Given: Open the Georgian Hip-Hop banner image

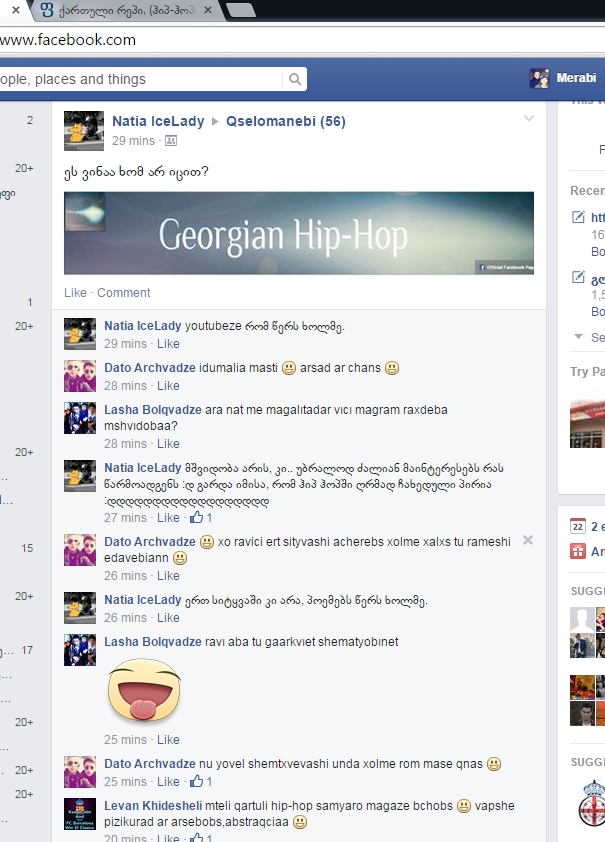Looking at the screenshot, I should [x=298, y=233].
